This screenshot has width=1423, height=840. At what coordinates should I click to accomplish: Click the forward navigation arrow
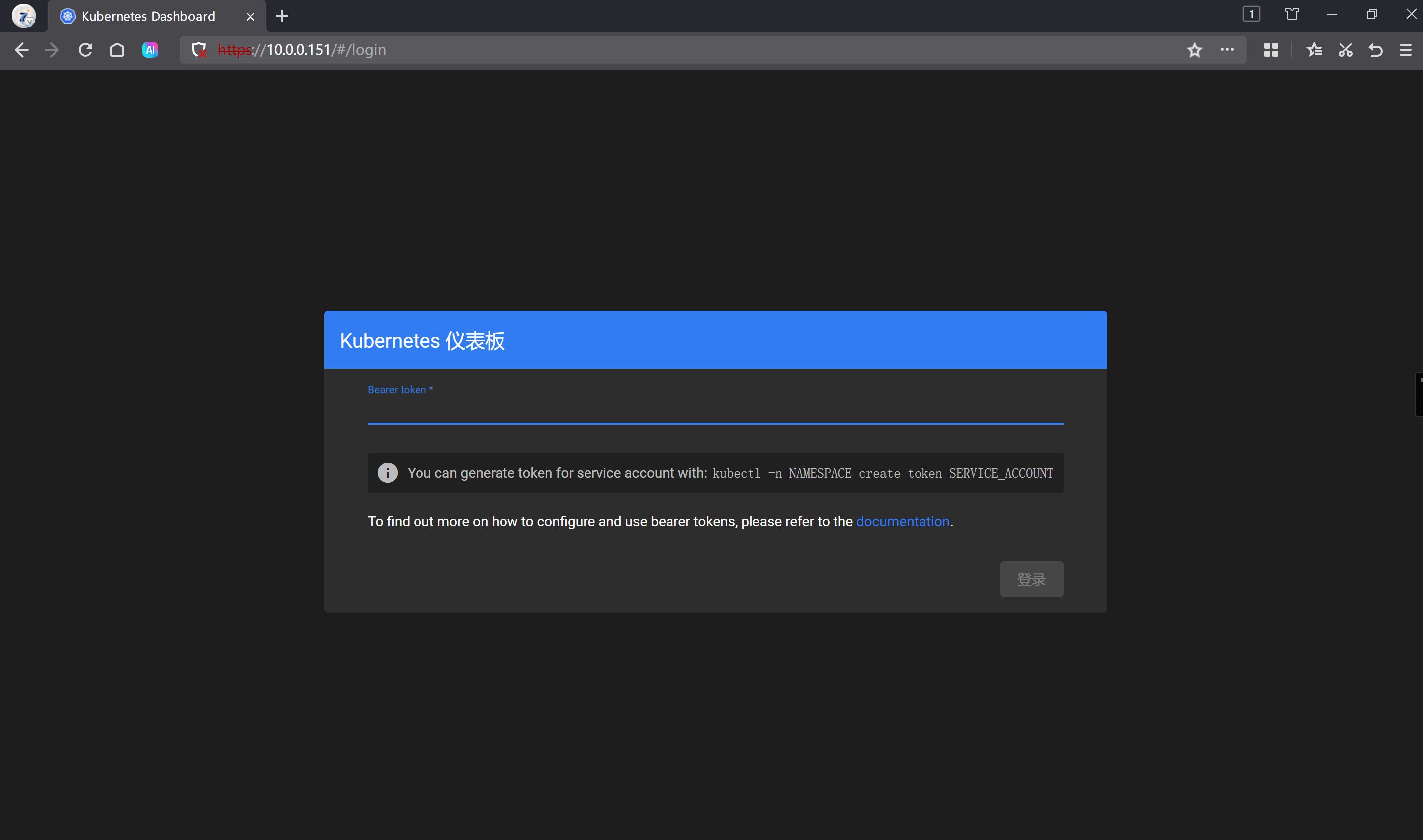52,50
